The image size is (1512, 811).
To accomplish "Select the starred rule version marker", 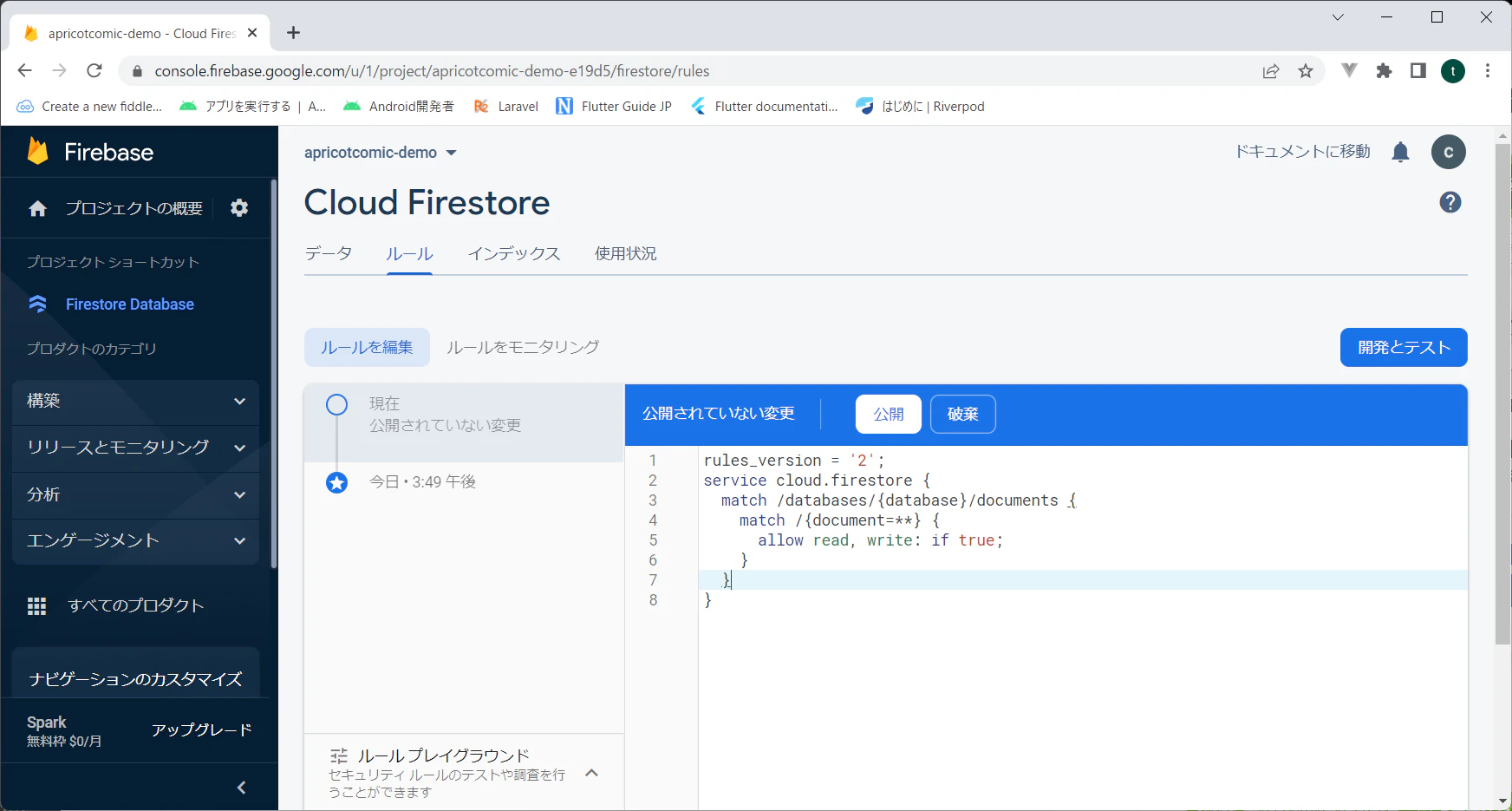I will [336, 482].
